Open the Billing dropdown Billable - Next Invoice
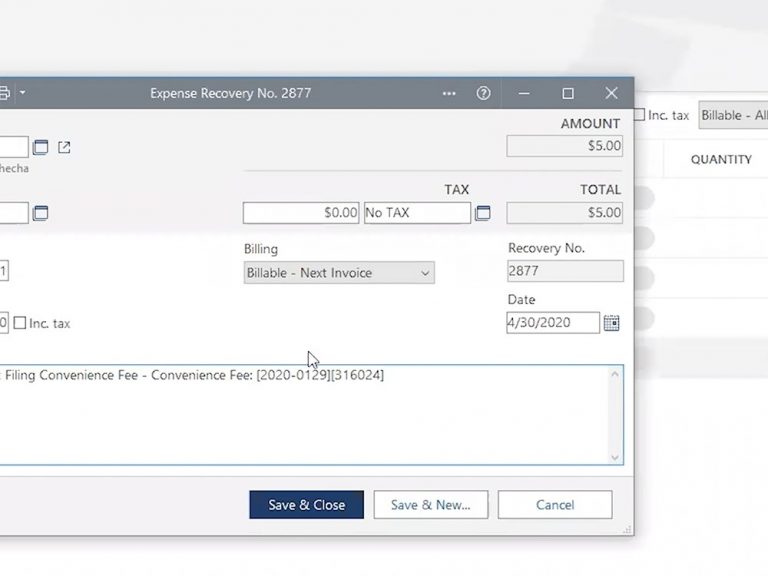This screenshot has height=576, width=768. (339, 273)
